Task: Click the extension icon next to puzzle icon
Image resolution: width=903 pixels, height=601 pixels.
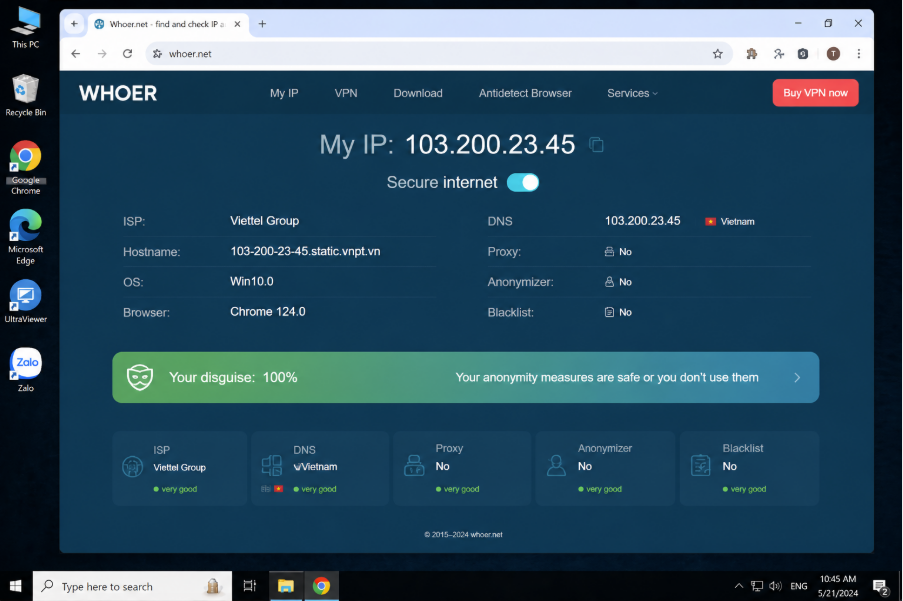Action: 779,54
